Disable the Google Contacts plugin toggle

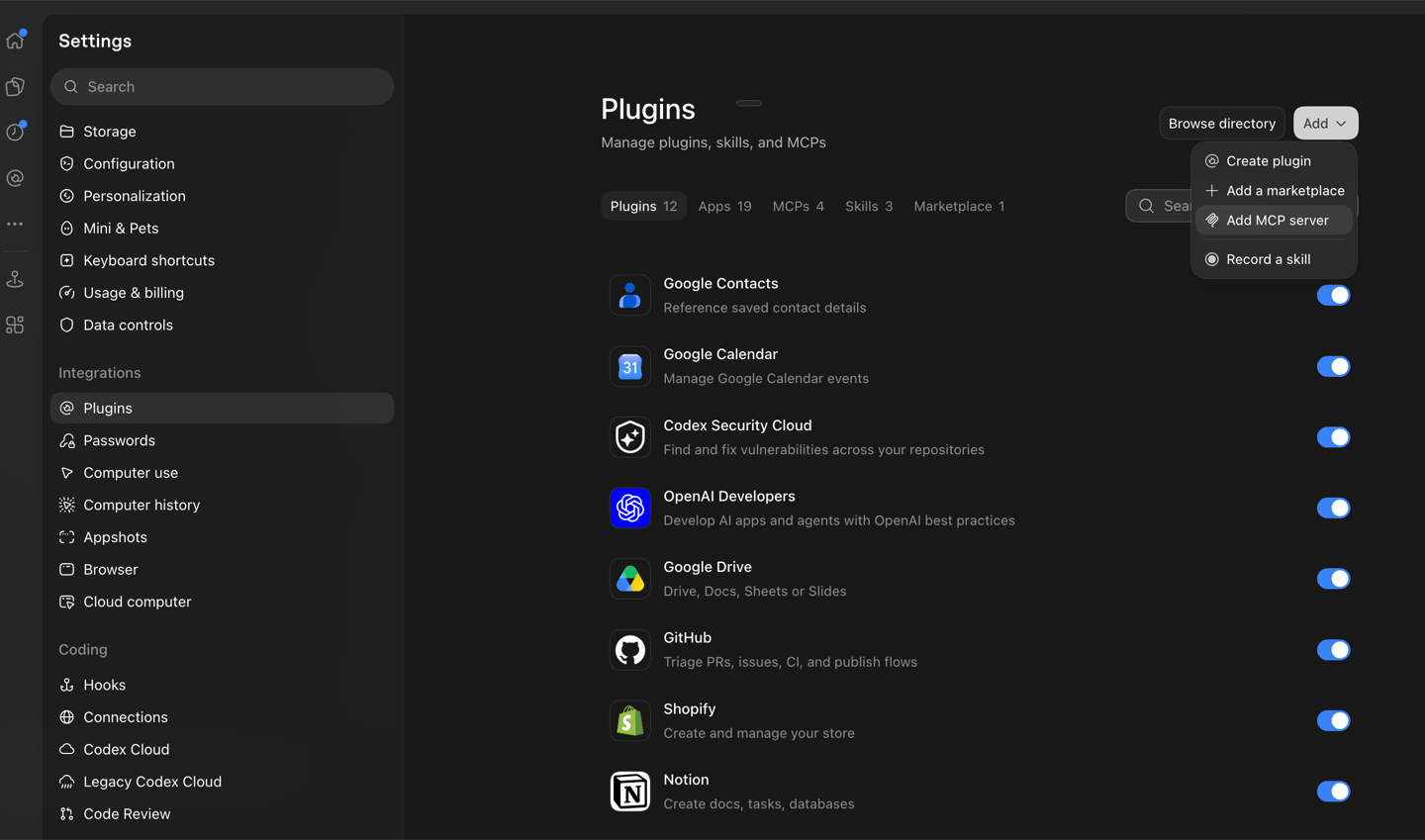(1333, 295)
